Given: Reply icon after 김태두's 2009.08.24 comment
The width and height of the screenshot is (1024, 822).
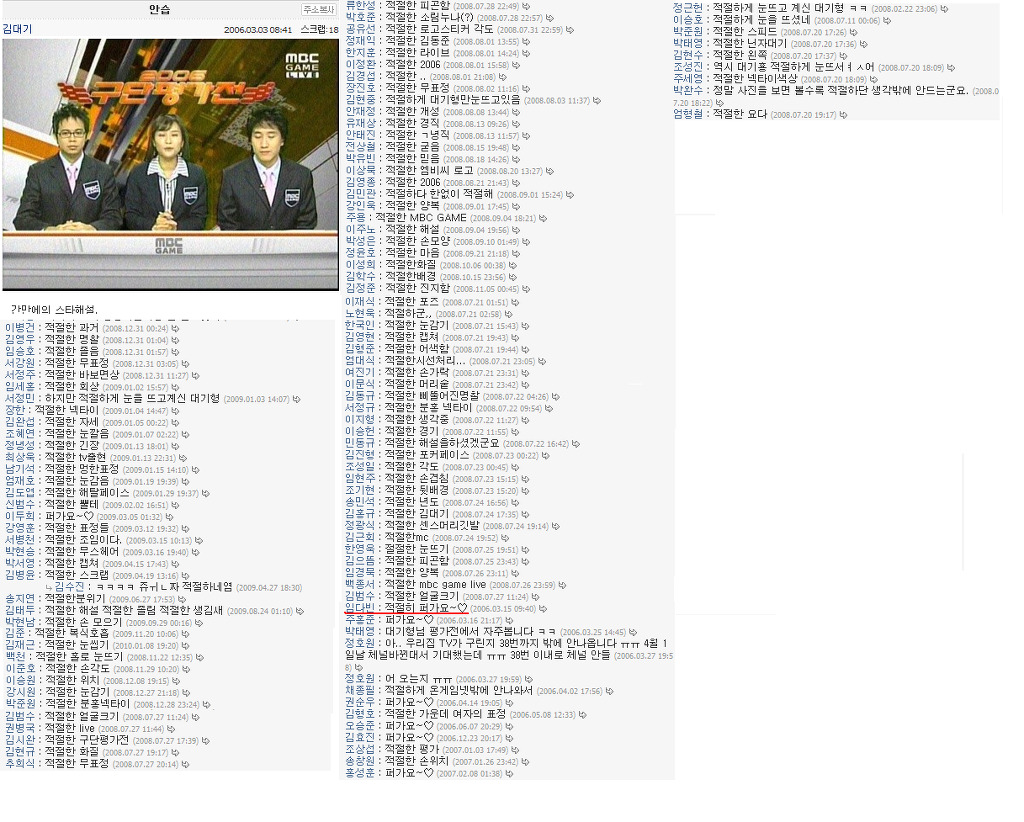Looking at the screenshot, I should 300,611.
